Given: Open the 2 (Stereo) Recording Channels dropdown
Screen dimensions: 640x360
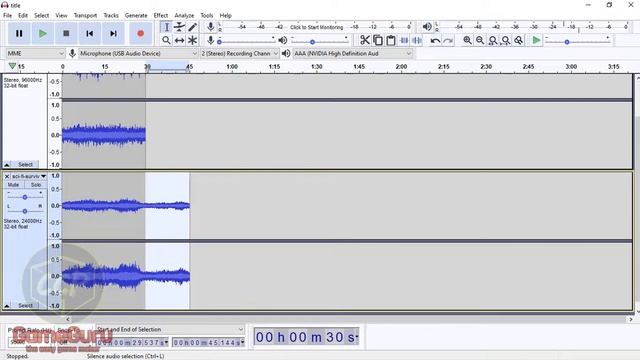Looking at the screenshot, I should (240, 53).
